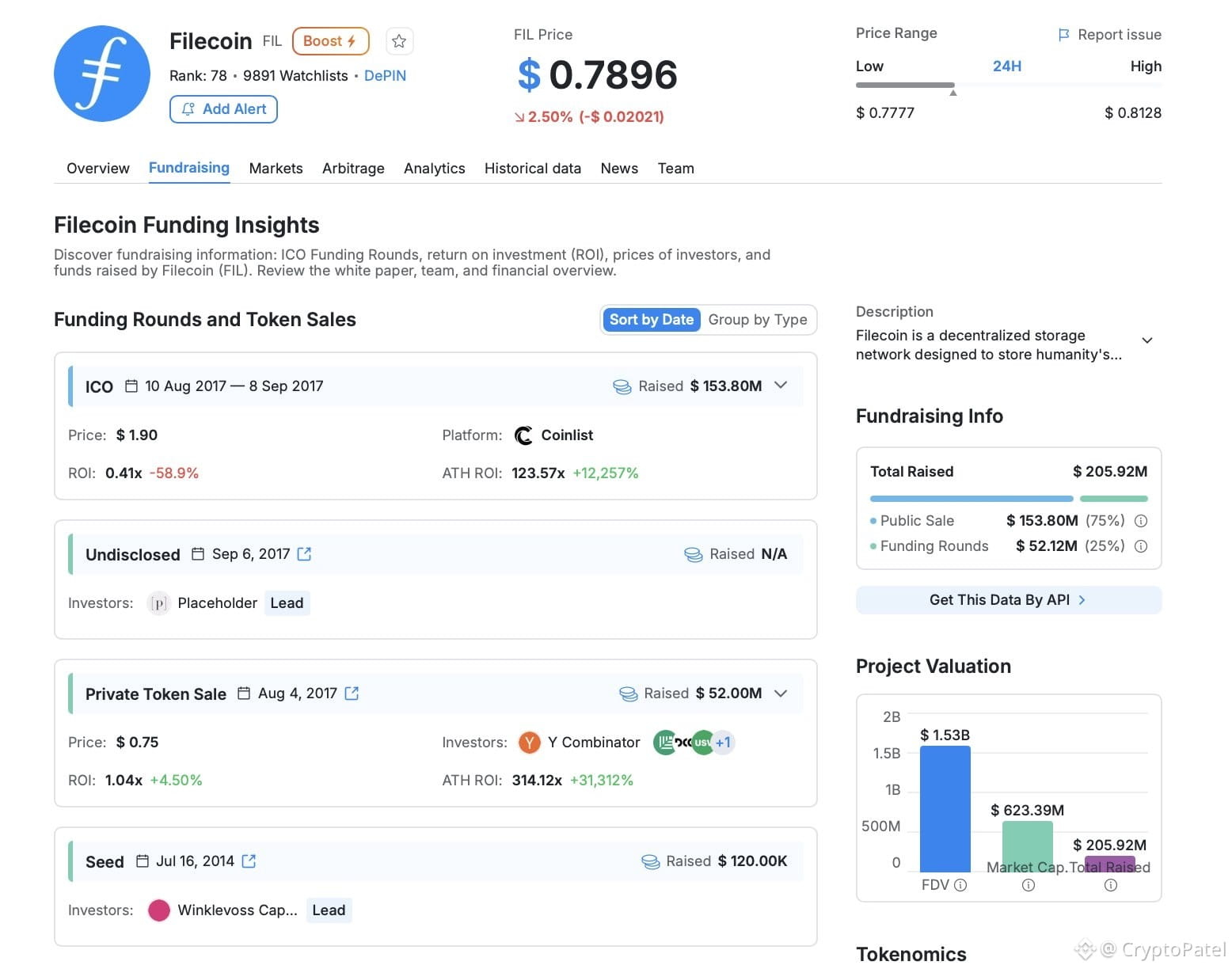Viewport: 1232px width, 969px height.
Task: Click the Coinlist platform logo
Action: click(523, 435)
